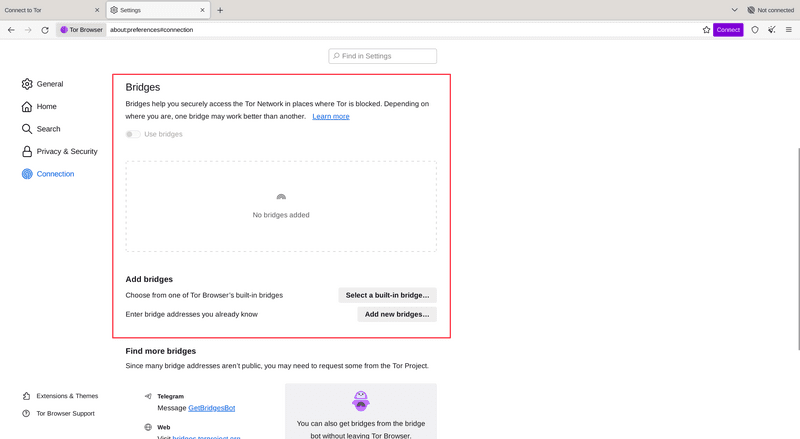This screenshot has height=439, width=800.
Task: Bookmark this page with the star icon
Action: click(706, 30)
